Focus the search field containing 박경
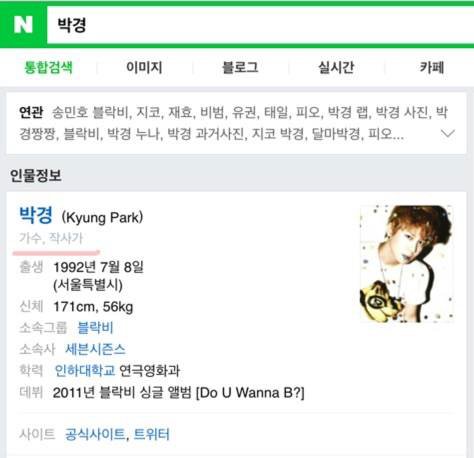Viewport: 474px width, 458px height. [260, 25]
